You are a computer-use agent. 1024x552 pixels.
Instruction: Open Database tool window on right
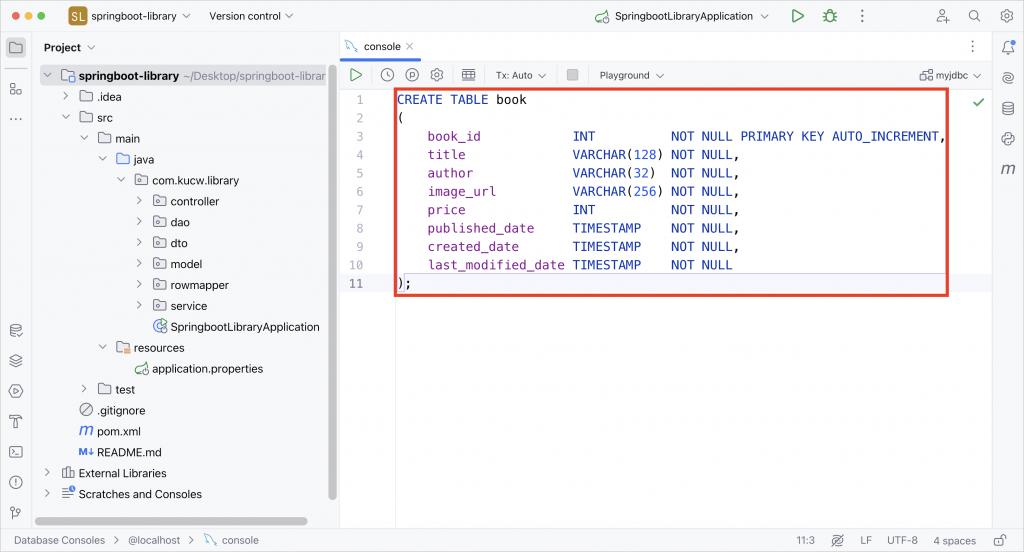(1008, 108)
